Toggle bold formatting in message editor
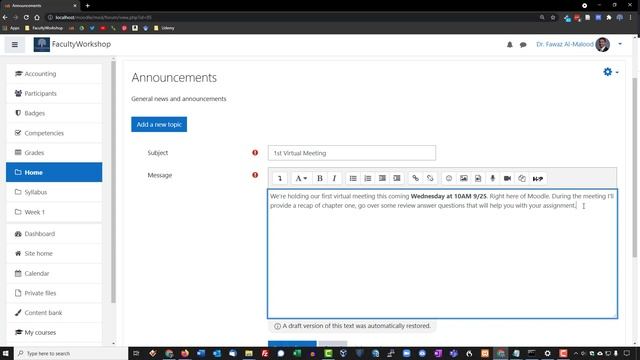The width and height of the screenshot is (640, 360). click(320, 178)
